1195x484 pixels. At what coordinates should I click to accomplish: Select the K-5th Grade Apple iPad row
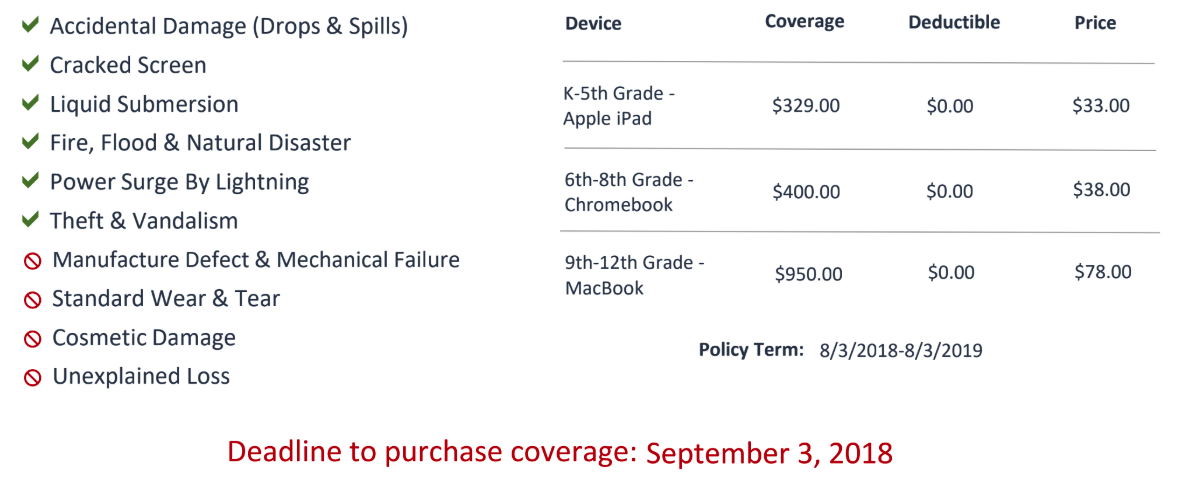coord(859,107)
